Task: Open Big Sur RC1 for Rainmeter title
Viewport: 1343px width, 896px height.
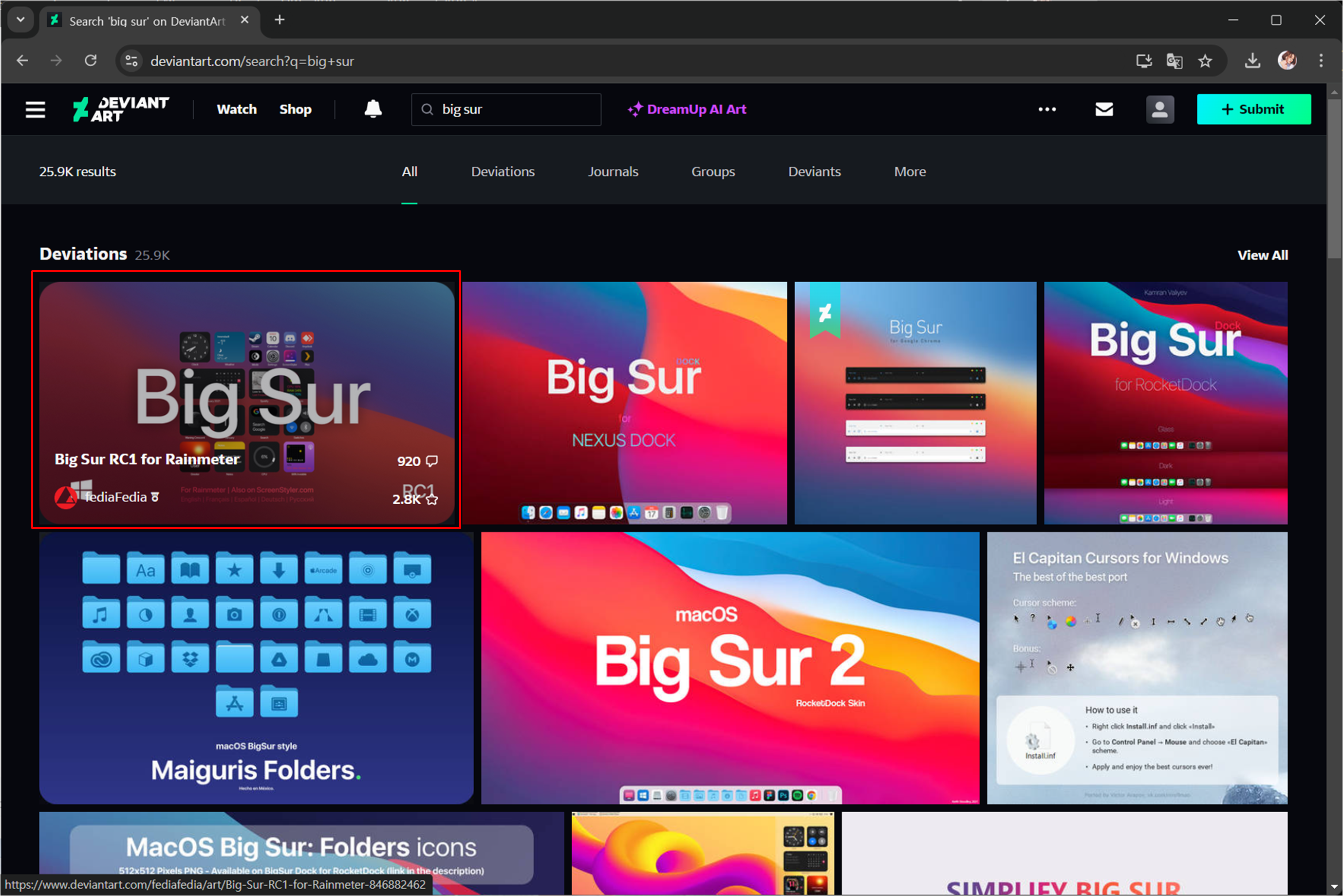Action: (147, 459)
